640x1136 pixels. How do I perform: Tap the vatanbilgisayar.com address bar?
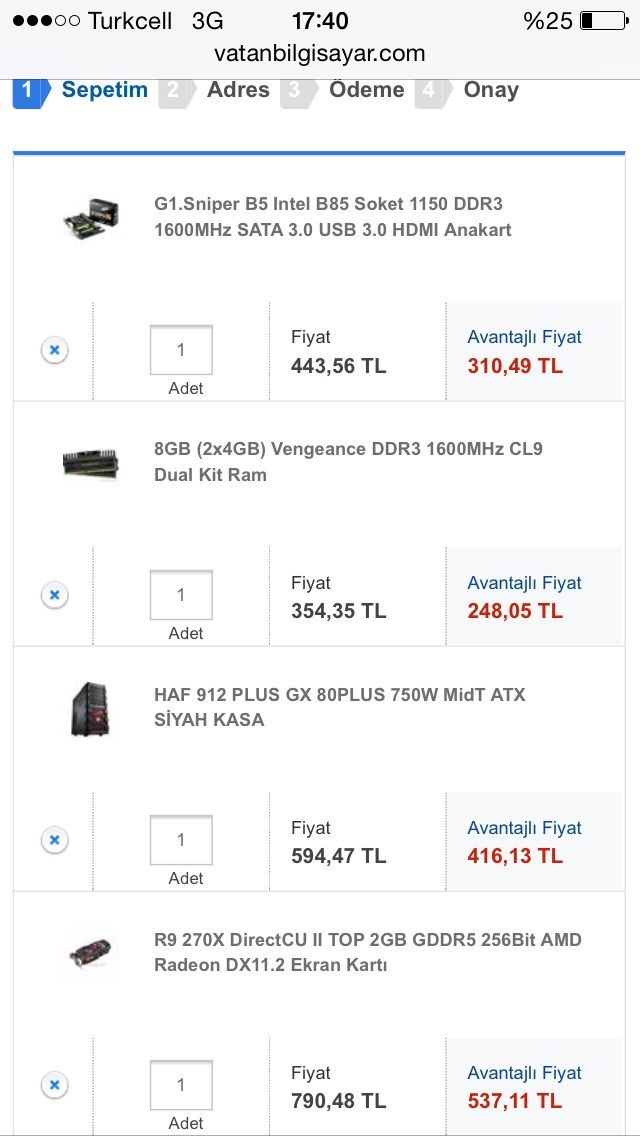click(x=320, y=53)
